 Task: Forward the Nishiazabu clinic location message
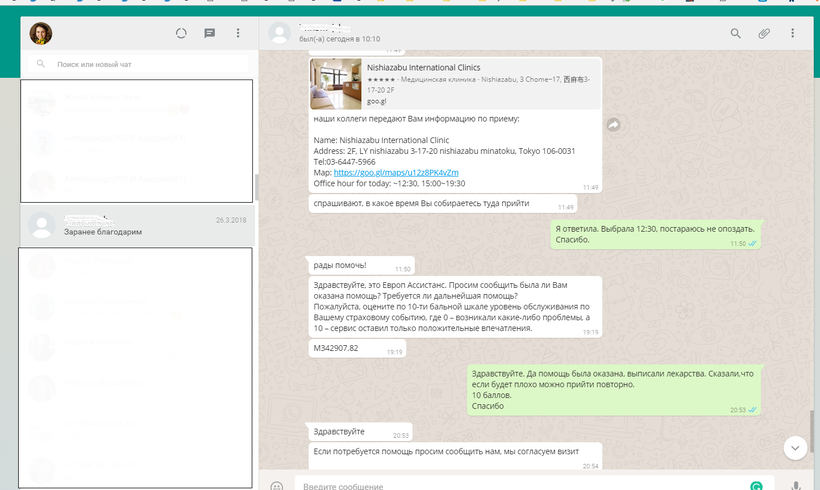(614, 124)
